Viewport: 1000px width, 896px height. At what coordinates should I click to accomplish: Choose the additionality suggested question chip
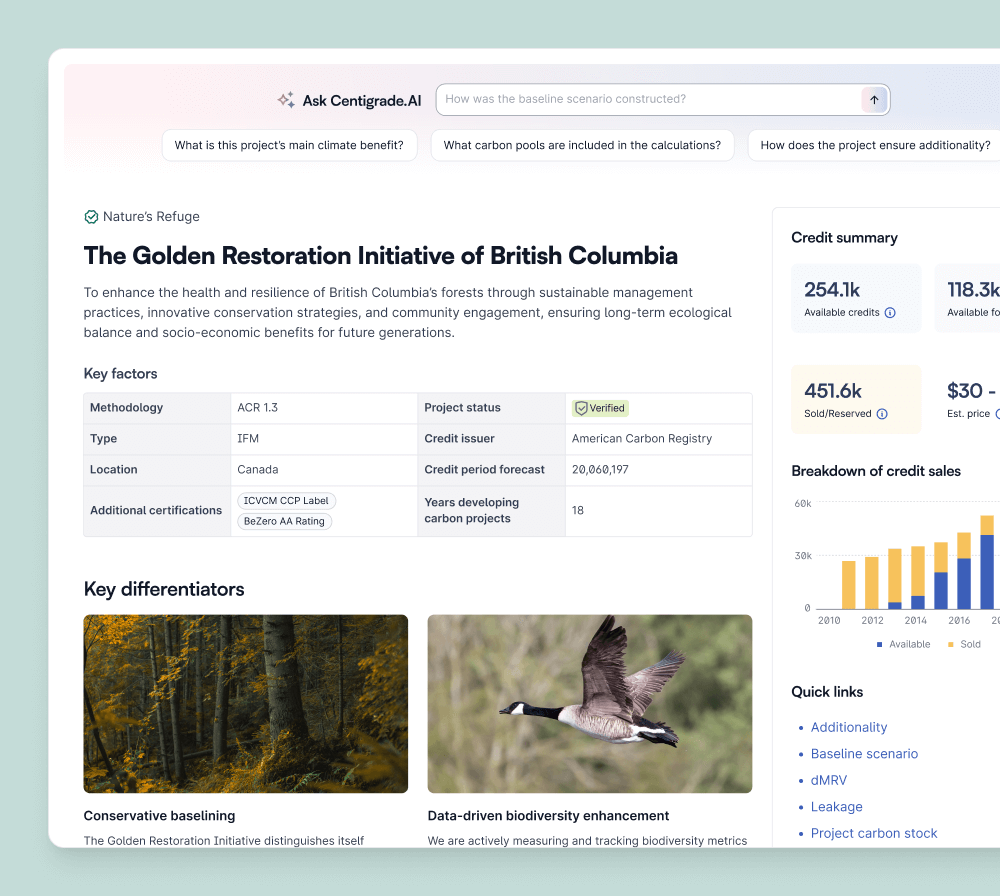(x=875, y=145)
